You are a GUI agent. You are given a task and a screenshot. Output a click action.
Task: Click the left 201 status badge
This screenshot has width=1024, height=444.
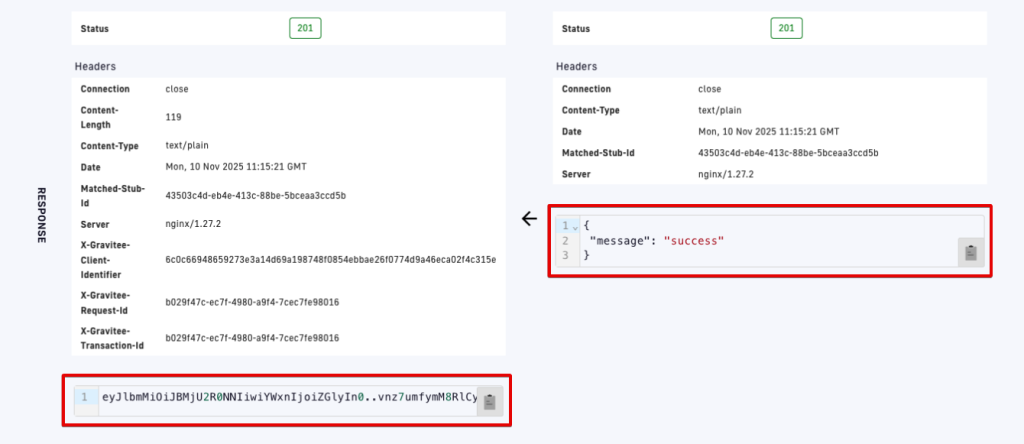[x=306, y=28]
